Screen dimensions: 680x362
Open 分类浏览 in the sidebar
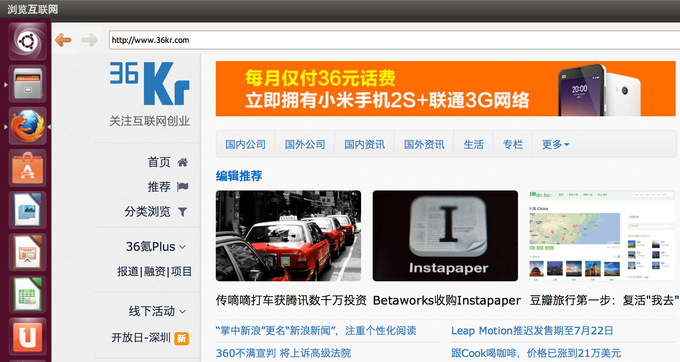pyautogui.click(x=147, y=212)
